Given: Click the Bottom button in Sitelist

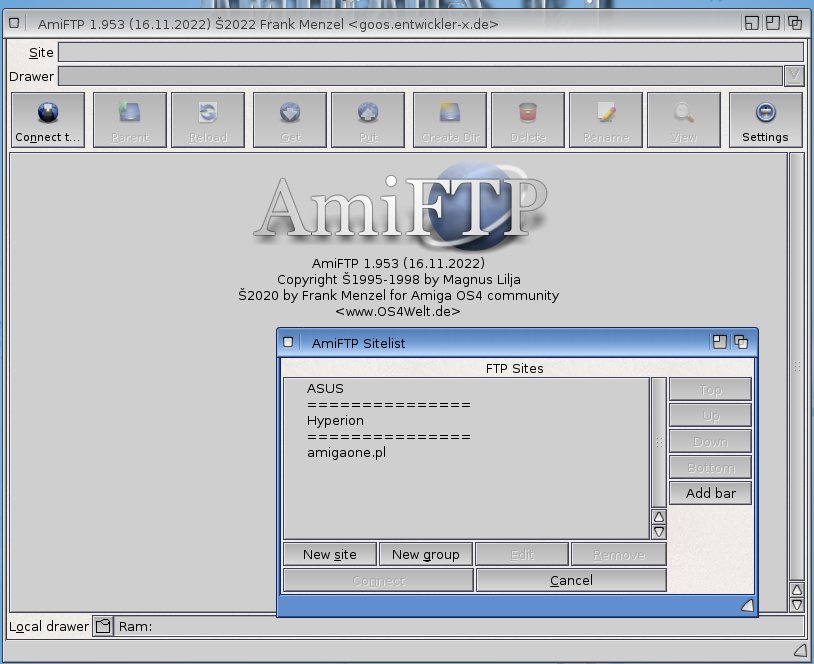Looking at the screenshot, I should [711, 467].
